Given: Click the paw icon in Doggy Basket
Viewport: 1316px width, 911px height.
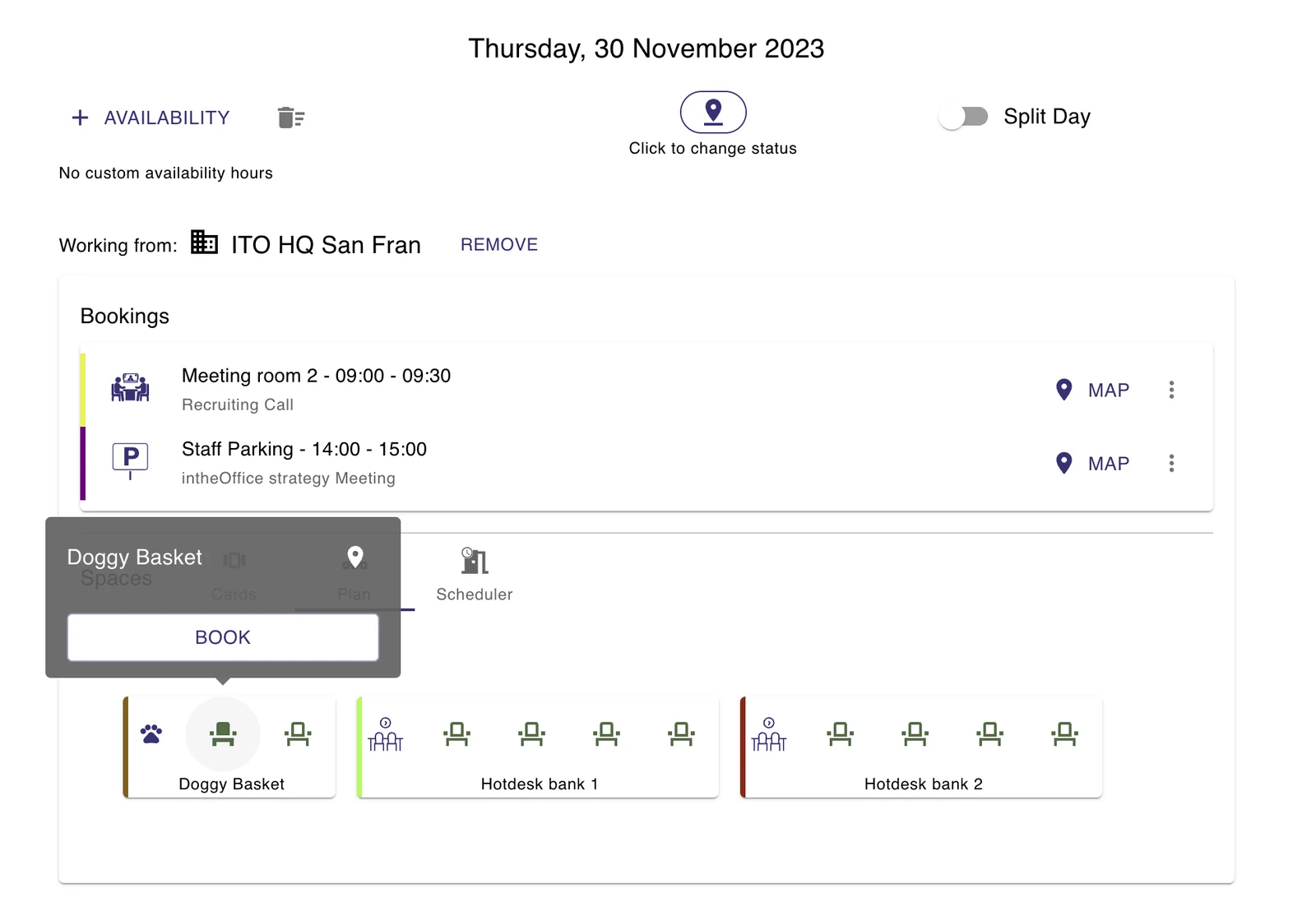Looking at the screenshot, I should pos(151,733).
